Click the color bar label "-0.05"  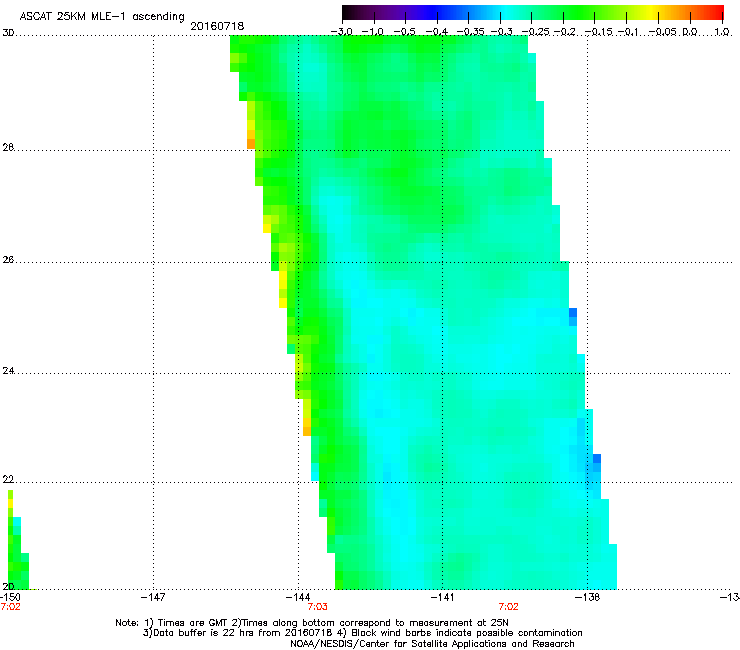pyautogui.click(x=663, y=32)
